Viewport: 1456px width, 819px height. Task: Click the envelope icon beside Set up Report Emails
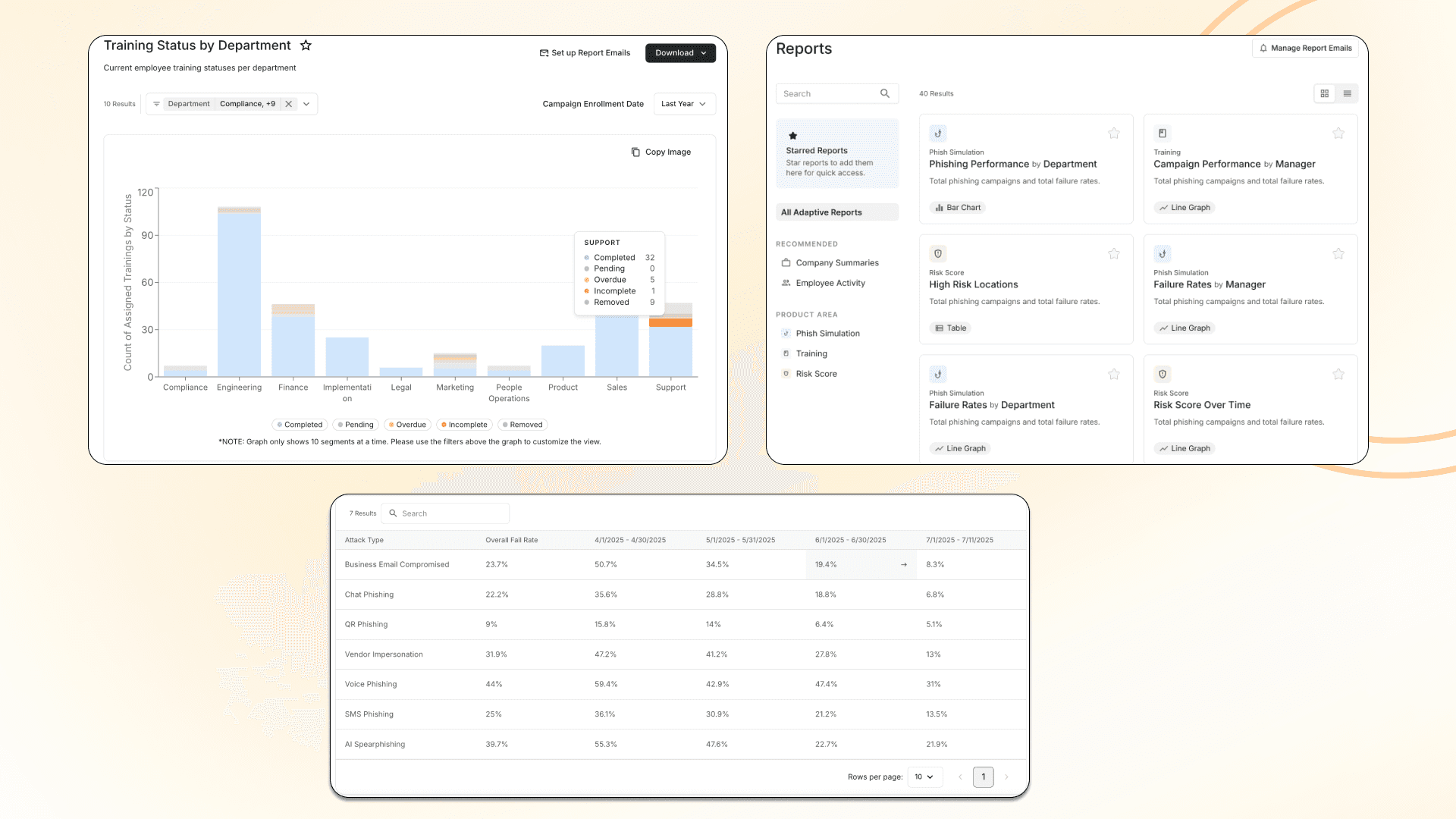point(544,53)
